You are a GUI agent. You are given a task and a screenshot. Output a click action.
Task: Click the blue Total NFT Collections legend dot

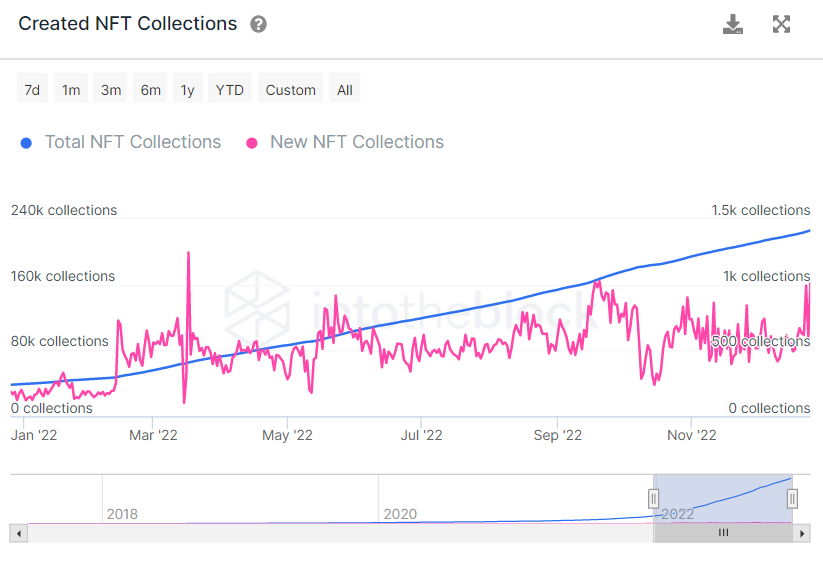click(x=26, y=143)
